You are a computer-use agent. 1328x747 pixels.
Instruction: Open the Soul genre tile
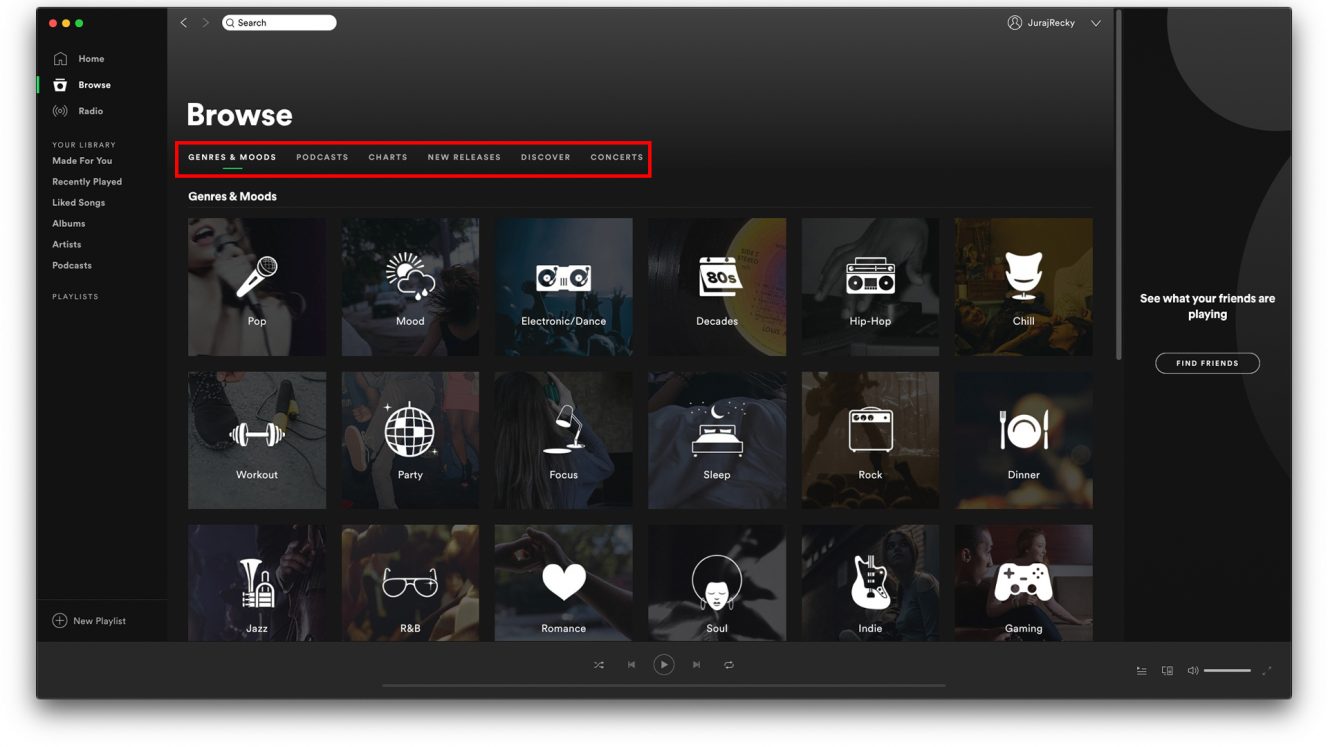717,583
